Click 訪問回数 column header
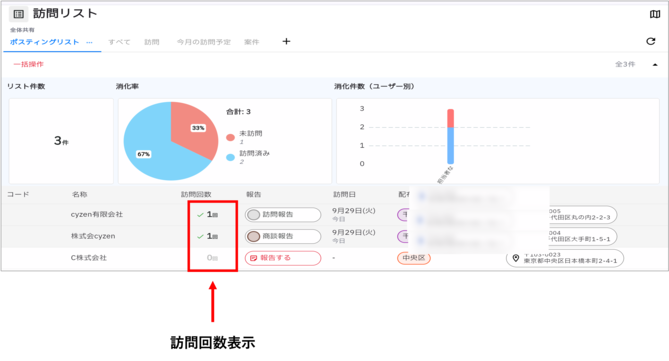The image size is (669, 361). [196, 195]
